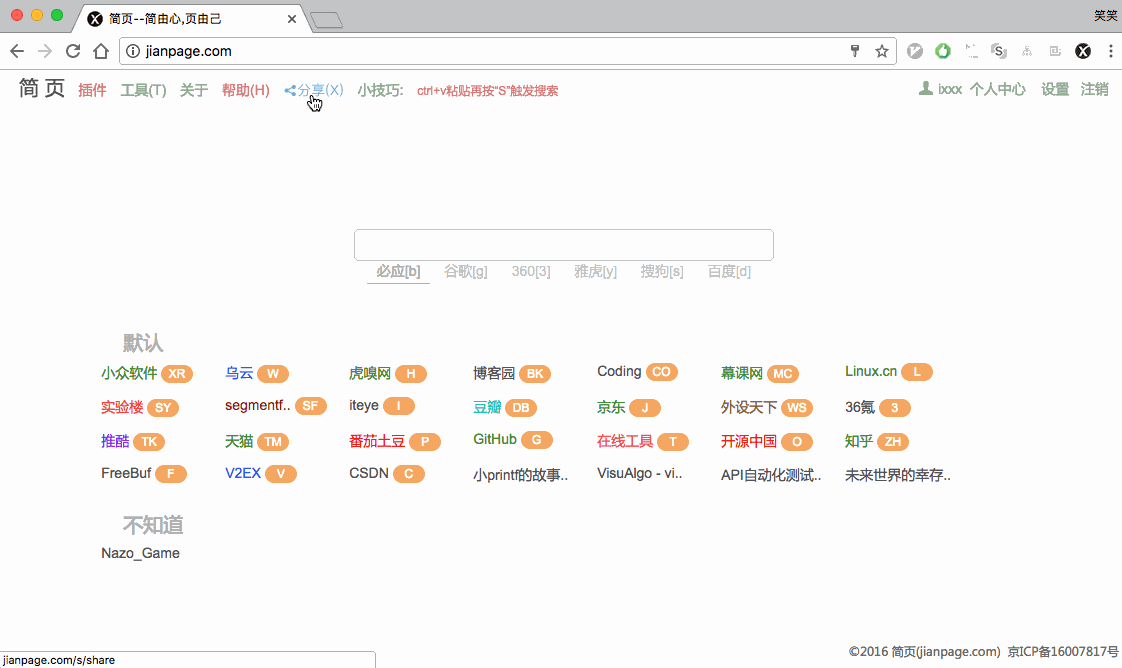Open the segmentf.. bookmark
The height and width of the screenshot is (668, 1122).
[258, 406]
